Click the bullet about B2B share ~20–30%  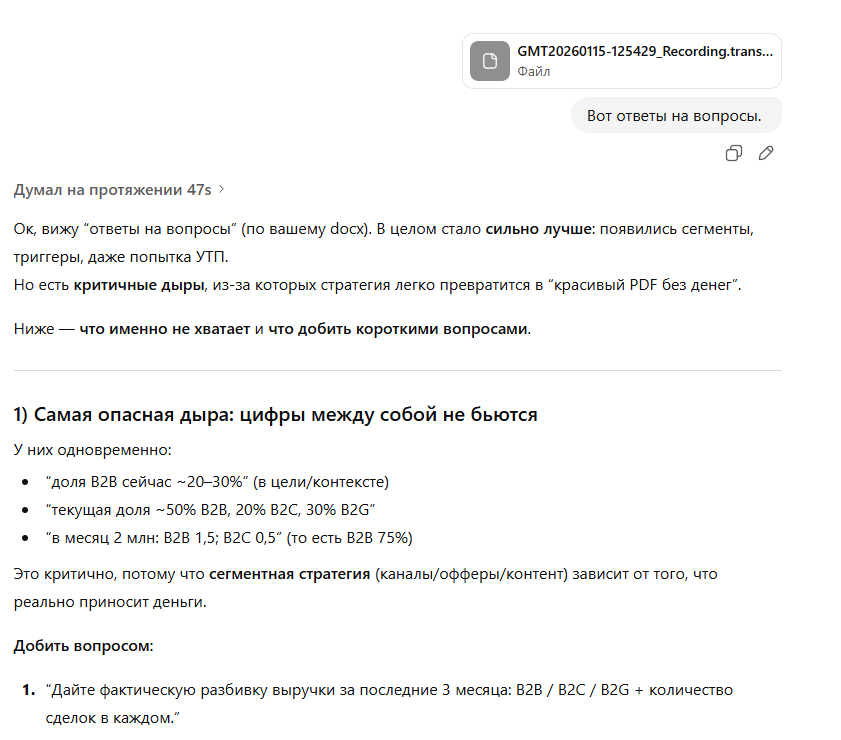tap(217, 481)
